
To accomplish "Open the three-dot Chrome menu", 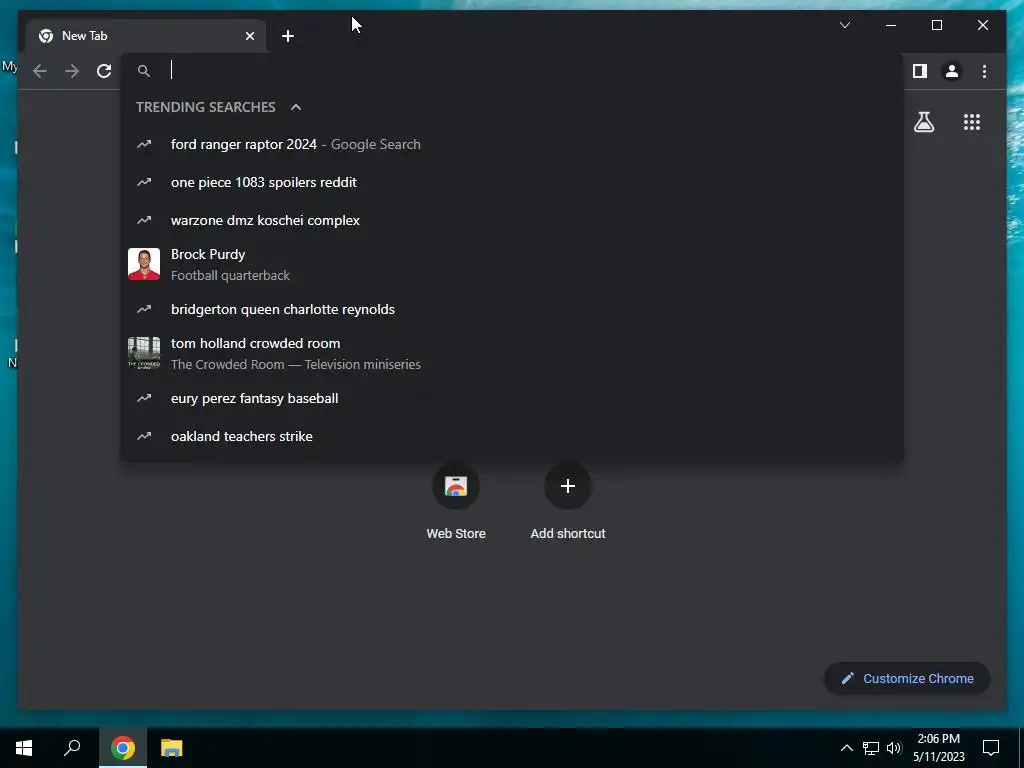I will [x=984, y=71].
